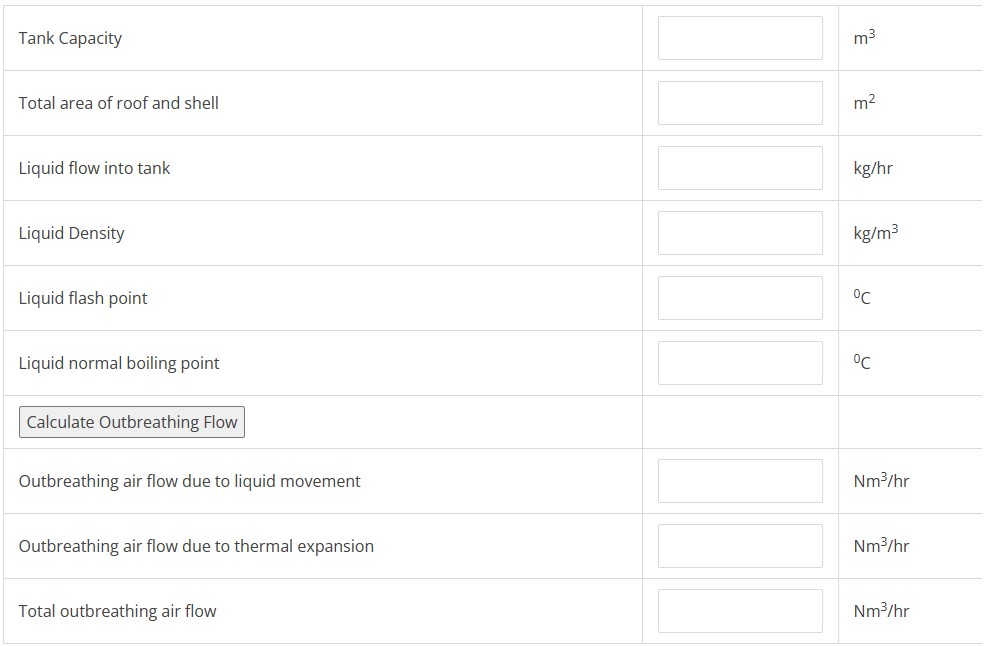Select the Liquid flow into tank label
The image size is (985, 646).
[x=94, y=168]
